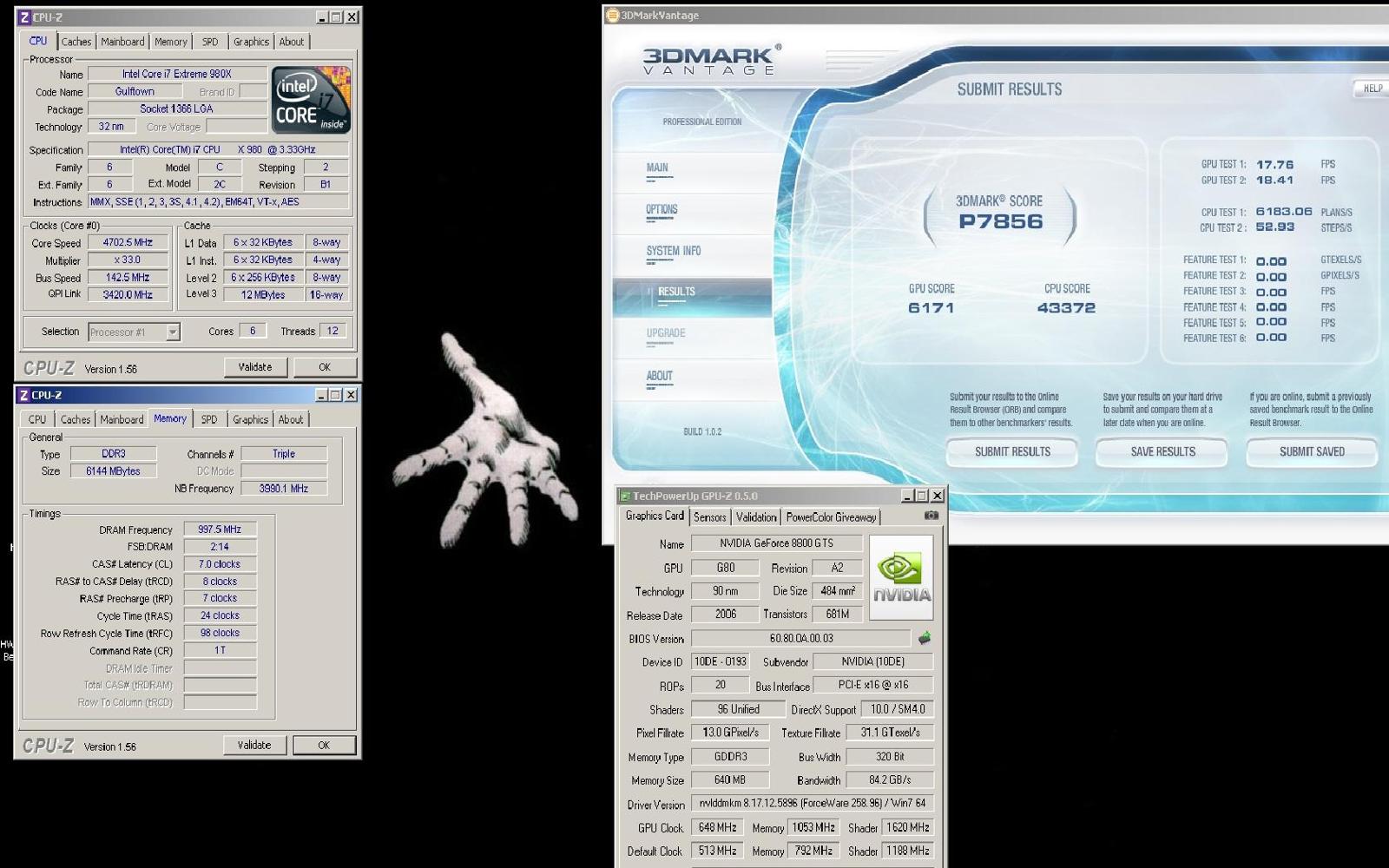This screenshot has width=1389, height=868.
Task: Click processor name field Intel Core i7 Extreme 980X
Action: (177, 74)
